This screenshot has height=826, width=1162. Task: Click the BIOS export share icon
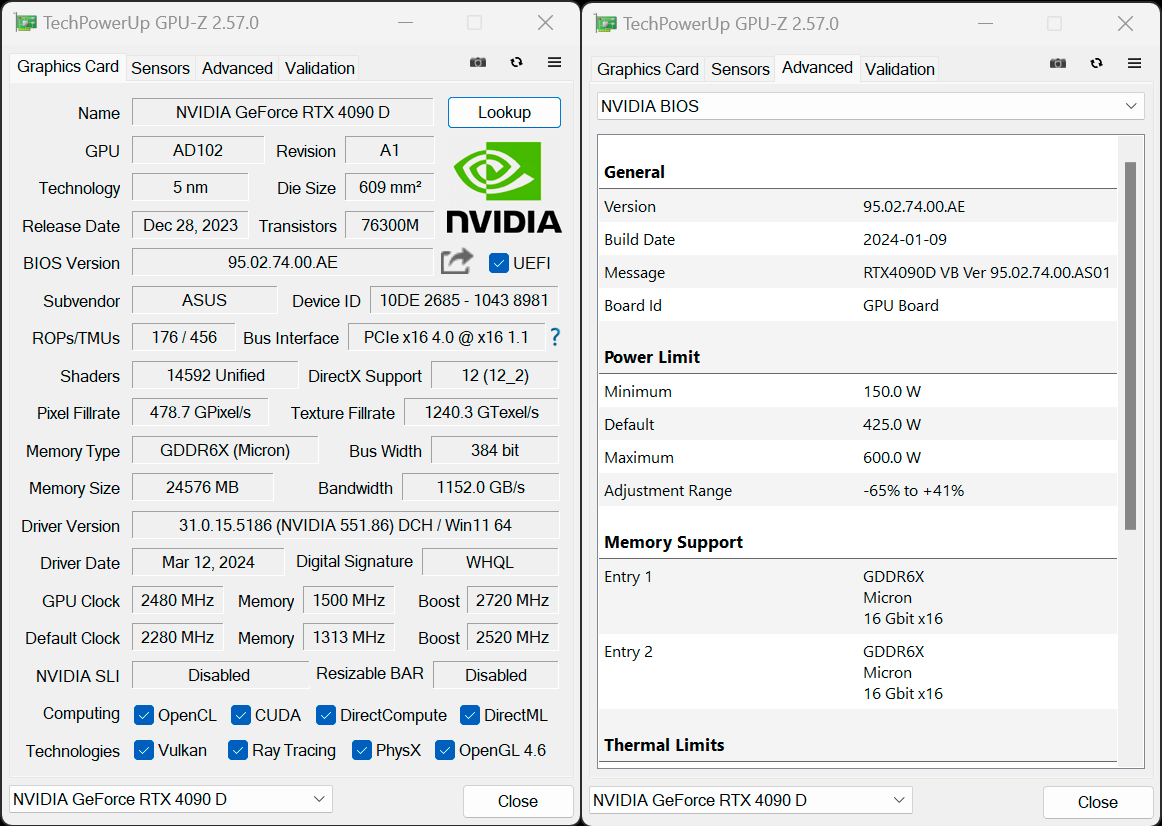[x=456, y=261]
